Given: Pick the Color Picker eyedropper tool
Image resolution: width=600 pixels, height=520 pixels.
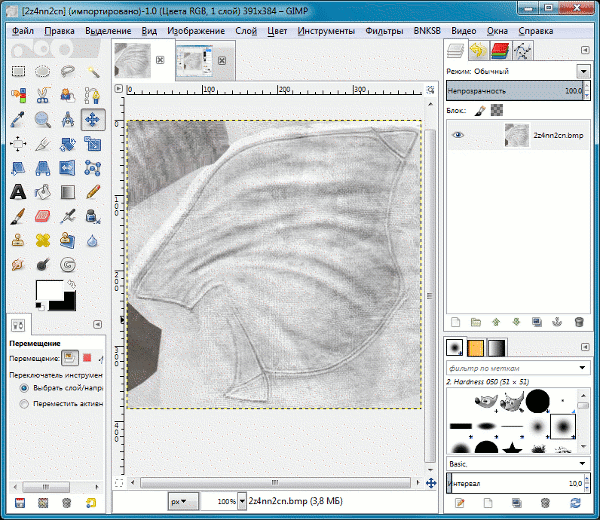Looking at the screenshot, I should pos(18,120).
